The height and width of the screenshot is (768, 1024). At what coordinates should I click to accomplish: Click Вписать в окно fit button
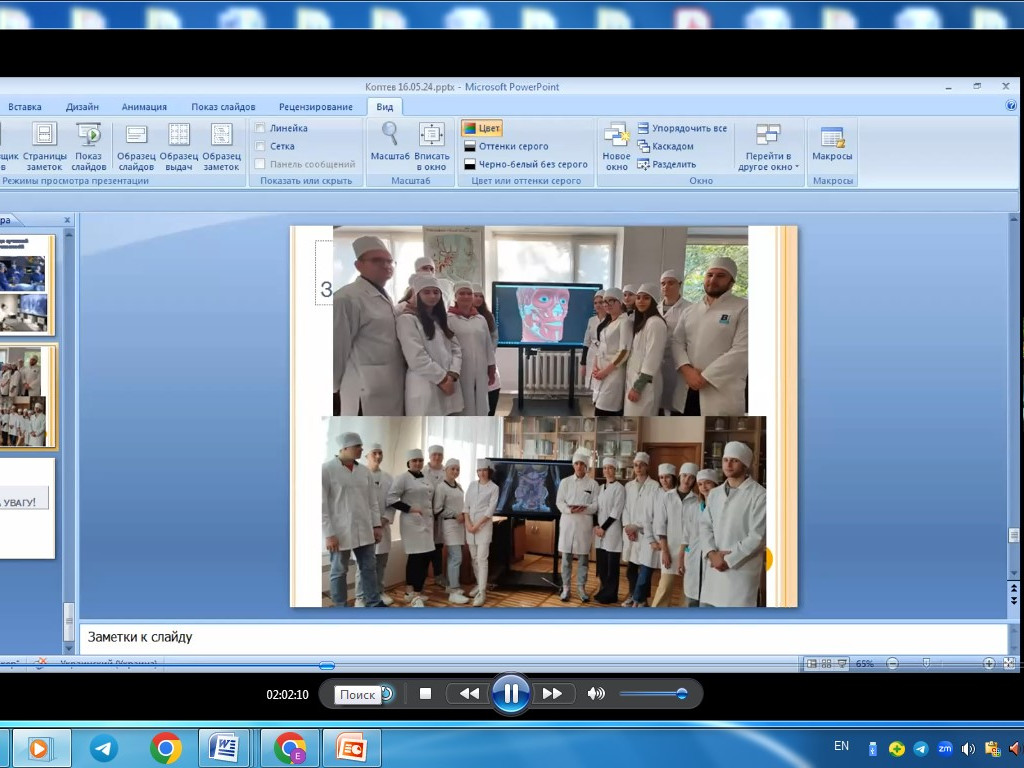click(x=432, y=147)
